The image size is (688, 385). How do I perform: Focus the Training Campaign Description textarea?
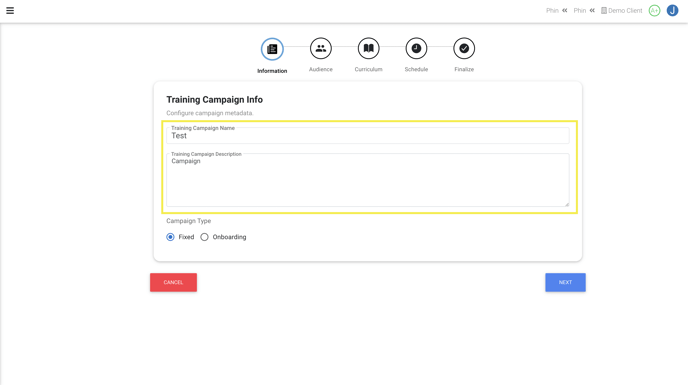(368, 180)
